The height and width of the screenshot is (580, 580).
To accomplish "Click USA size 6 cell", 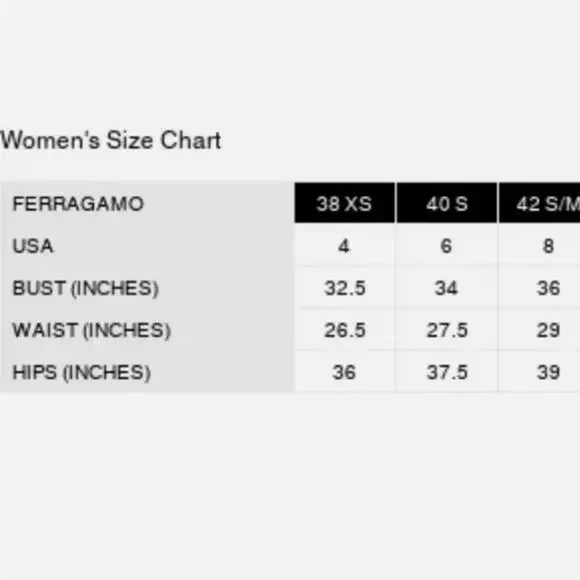I will 447,246.
